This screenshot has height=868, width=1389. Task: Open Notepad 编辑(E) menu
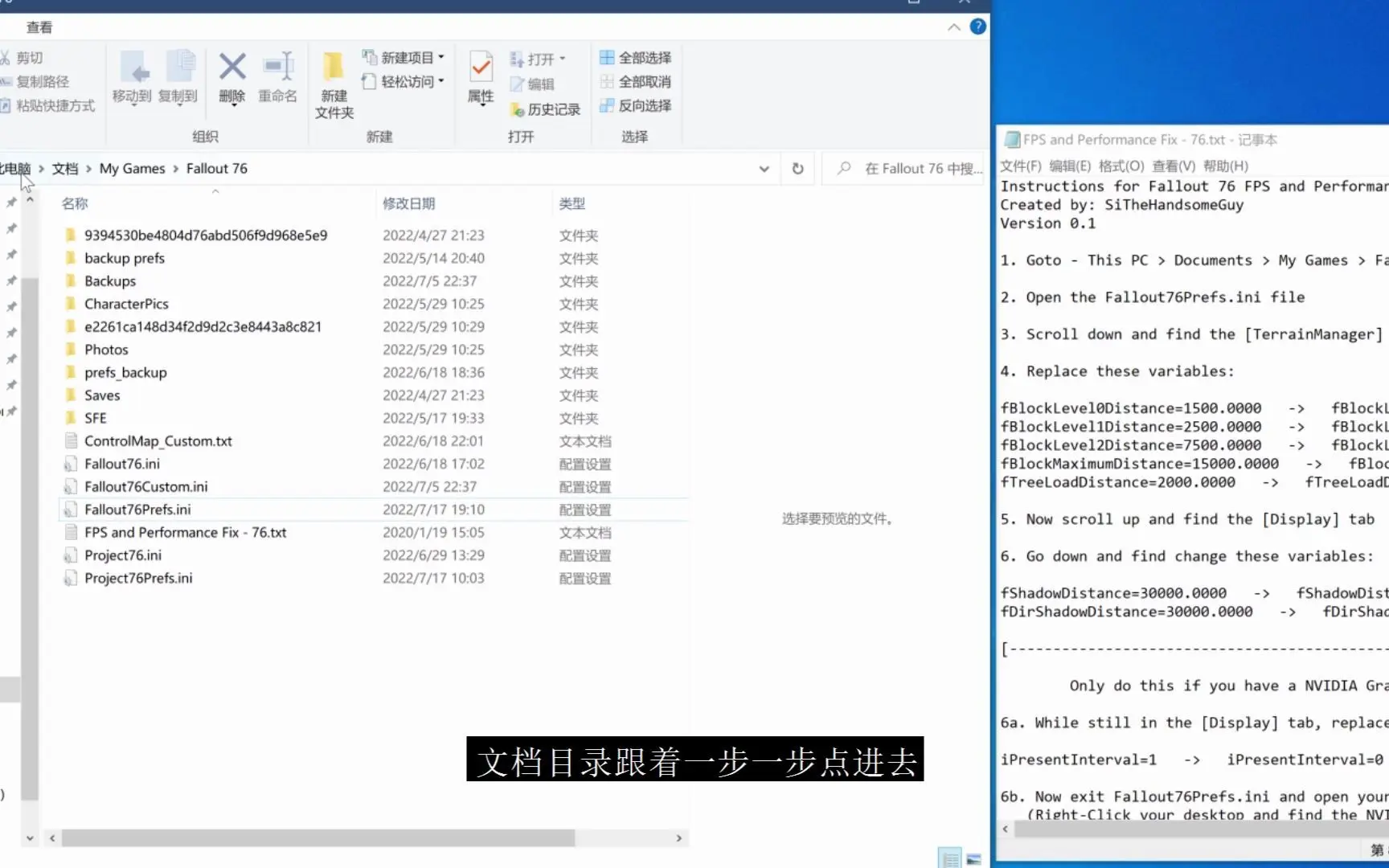click(1070, 166)
